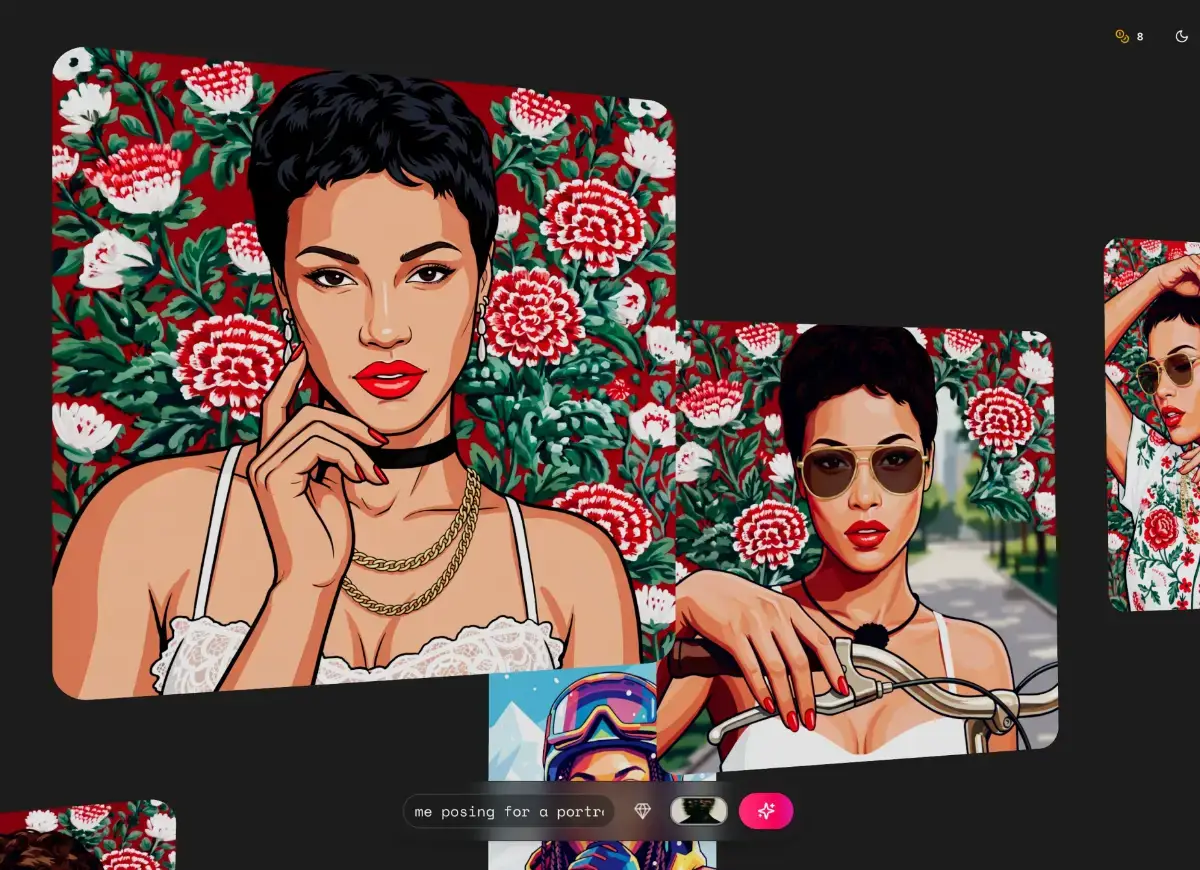Open the image of woman in sunglasses on bicycle
The image size is (1200, 870).
866,547
